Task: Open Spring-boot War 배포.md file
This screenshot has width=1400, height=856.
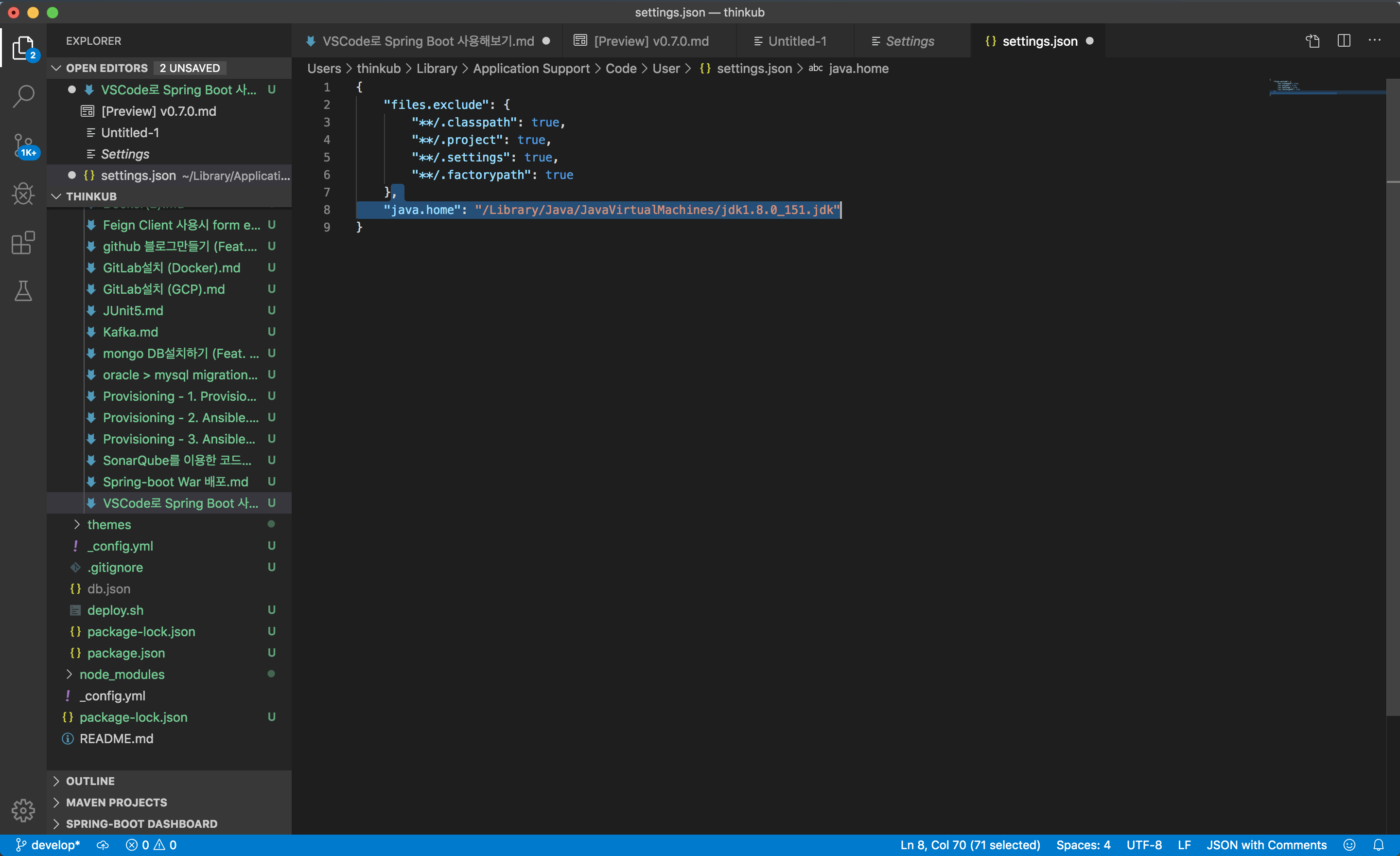Action: click(169, 481)
